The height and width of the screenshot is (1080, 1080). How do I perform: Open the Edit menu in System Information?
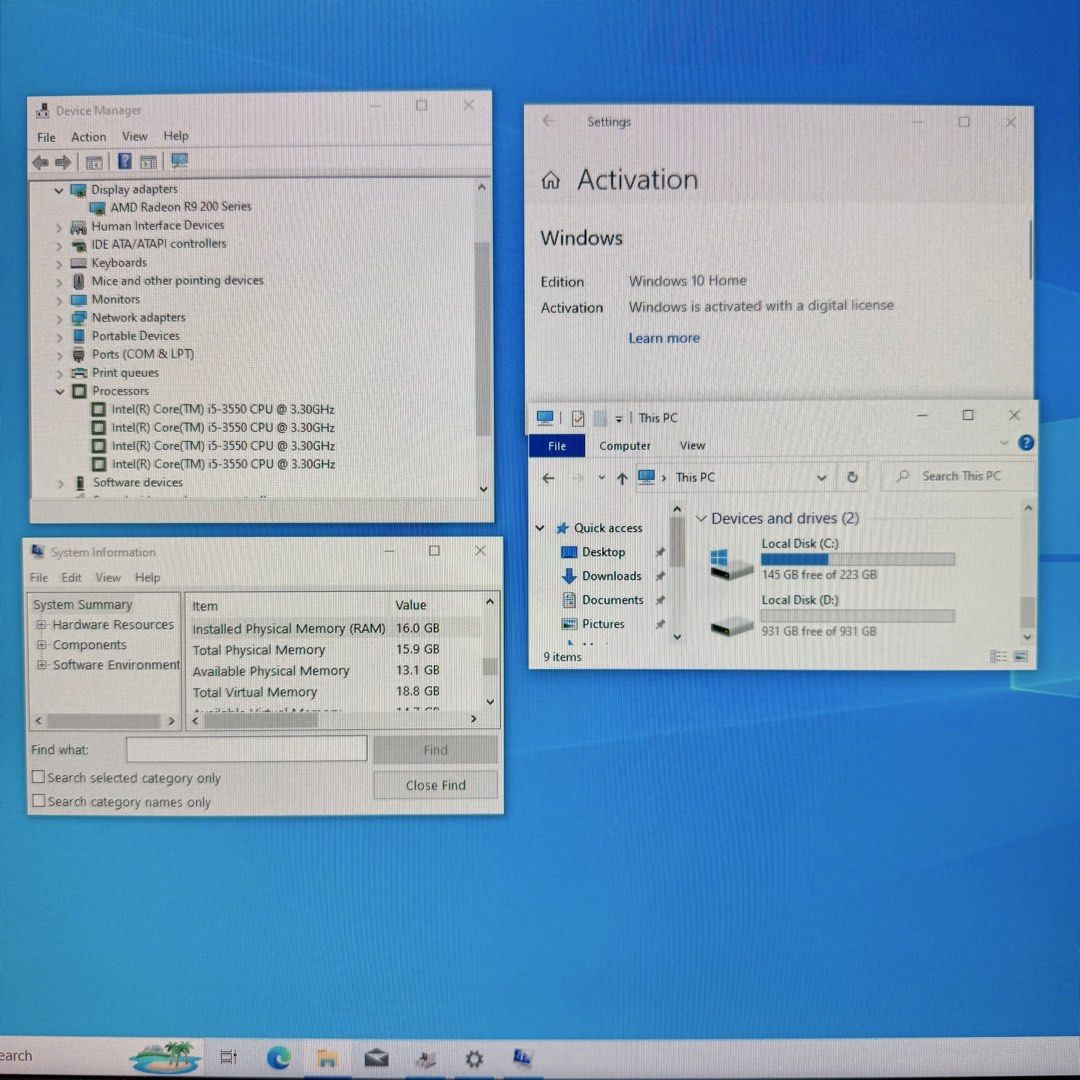click(x=71, y=577)
